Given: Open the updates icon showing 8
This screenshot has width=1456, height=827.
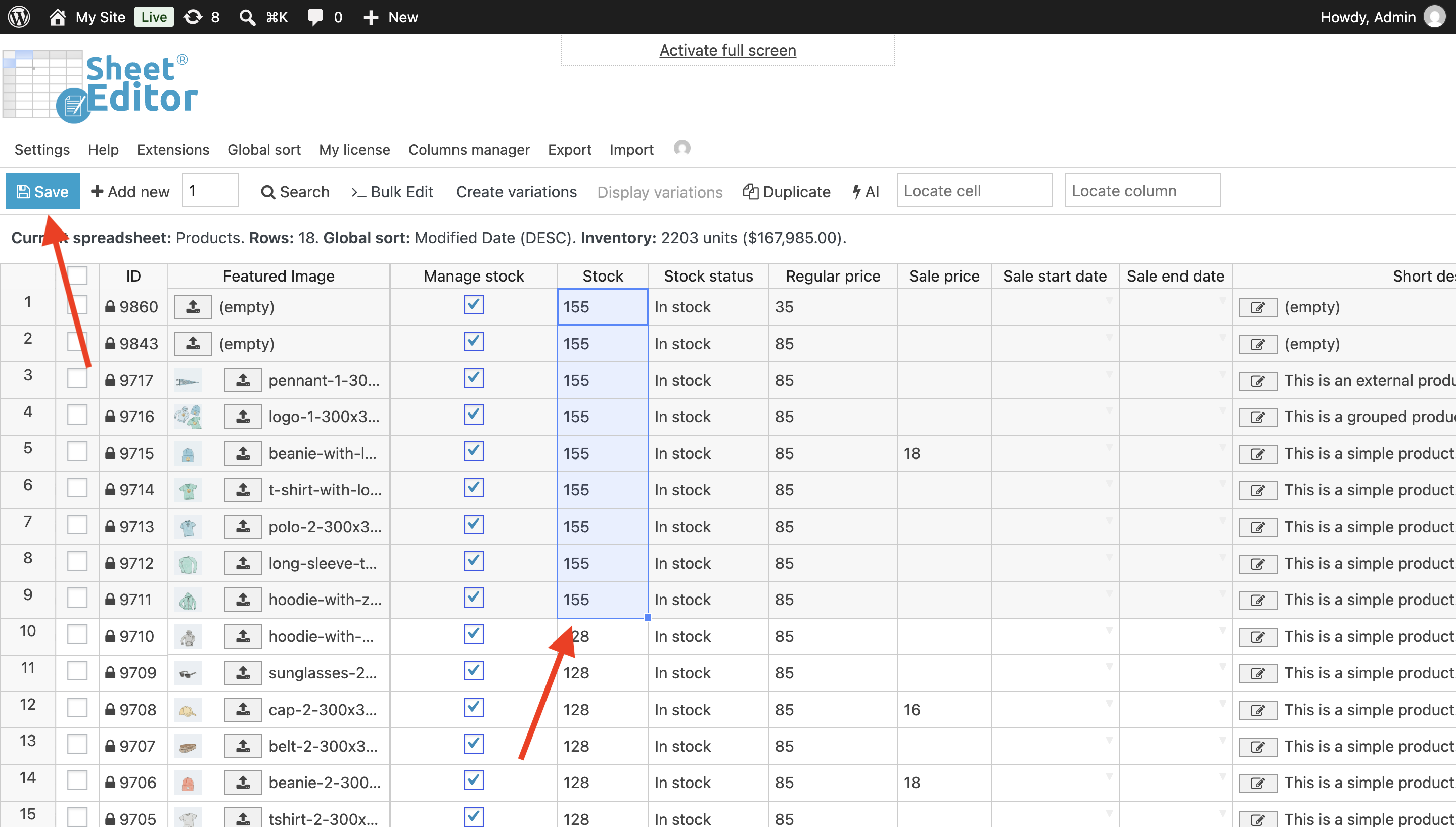Looking at the screenshot, I should click(193, 17).
